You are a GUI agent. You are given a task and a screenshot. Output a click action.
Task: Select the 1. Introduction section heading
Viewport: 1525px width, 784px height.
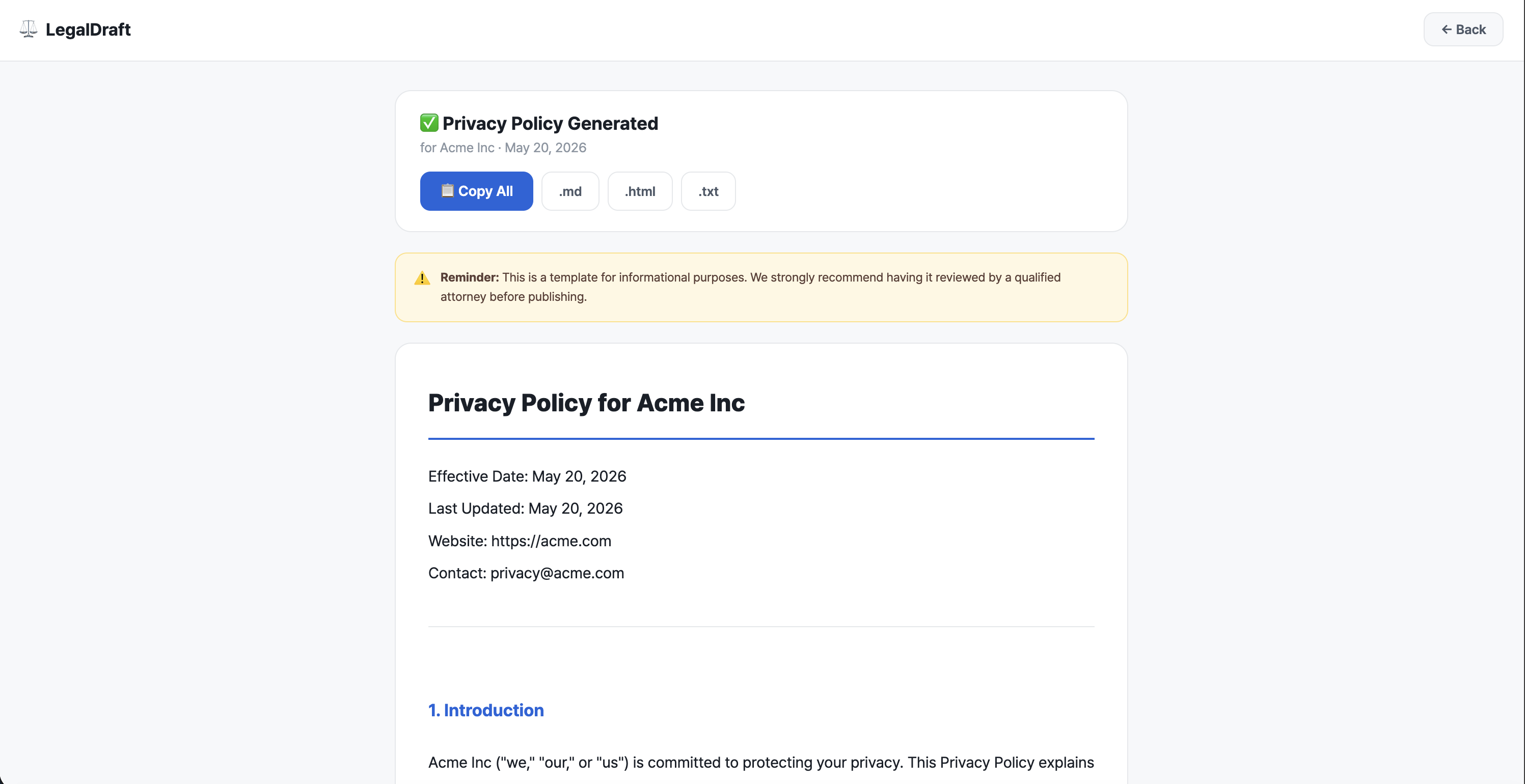486,710
